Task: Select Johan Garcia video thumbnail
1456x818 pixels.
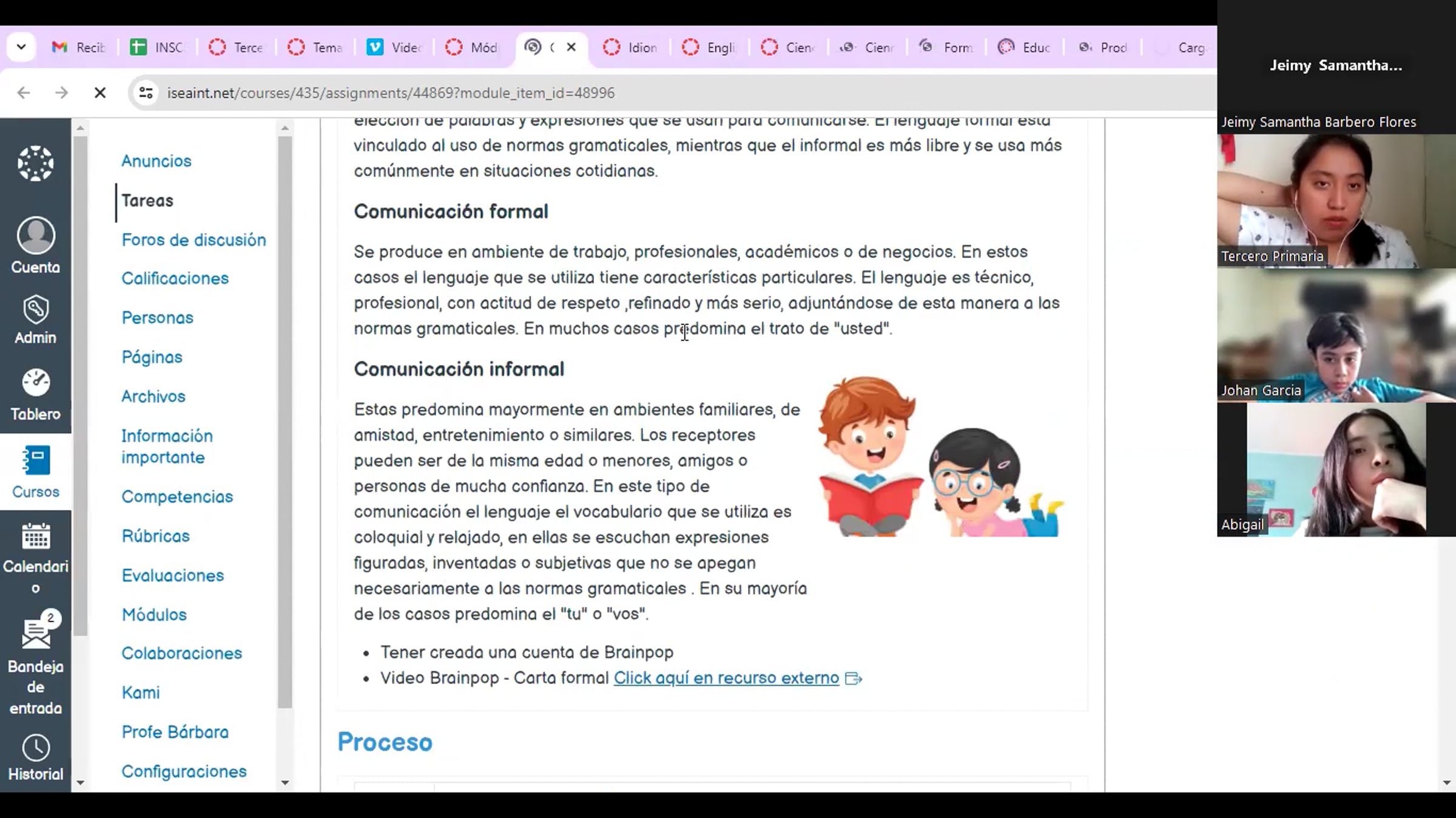Action: pyautogui.click(x=1336, y=335)
